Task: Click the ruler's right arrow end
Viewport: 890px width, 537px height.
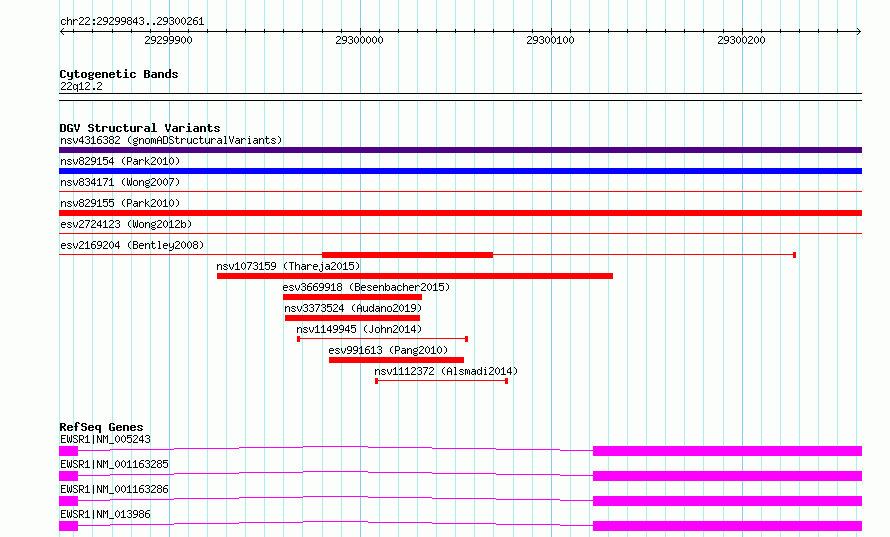Action: click(859, 31)
